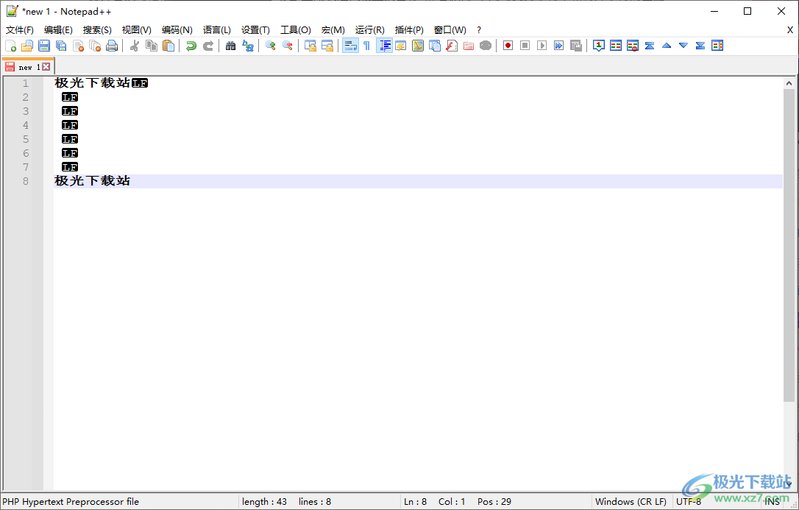Click the Close document toolbar icon

pyautogui.click(x=78, y=46)
